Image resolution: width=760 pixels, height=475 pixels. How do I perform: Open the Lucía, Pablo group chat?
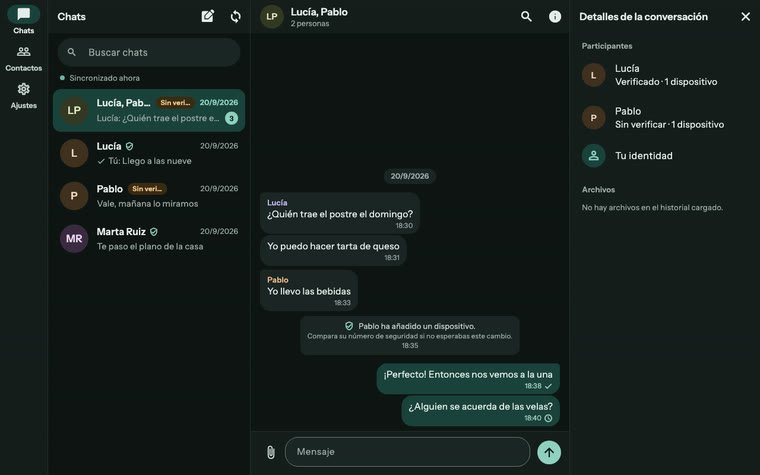pos(149,111)
